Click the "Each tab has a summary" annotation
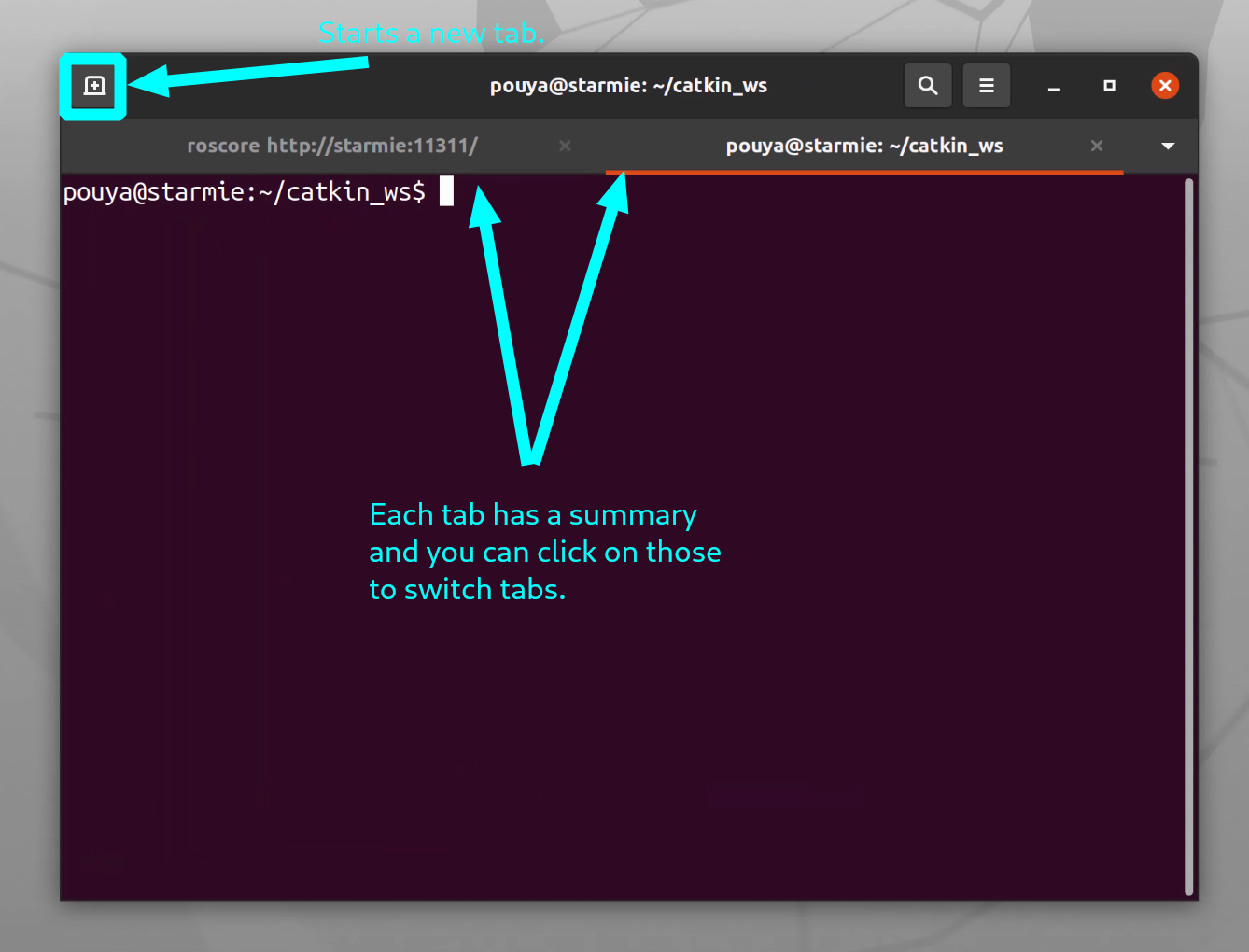The width and height of the screenshot is (1249, 952). (x=533, y=515)
